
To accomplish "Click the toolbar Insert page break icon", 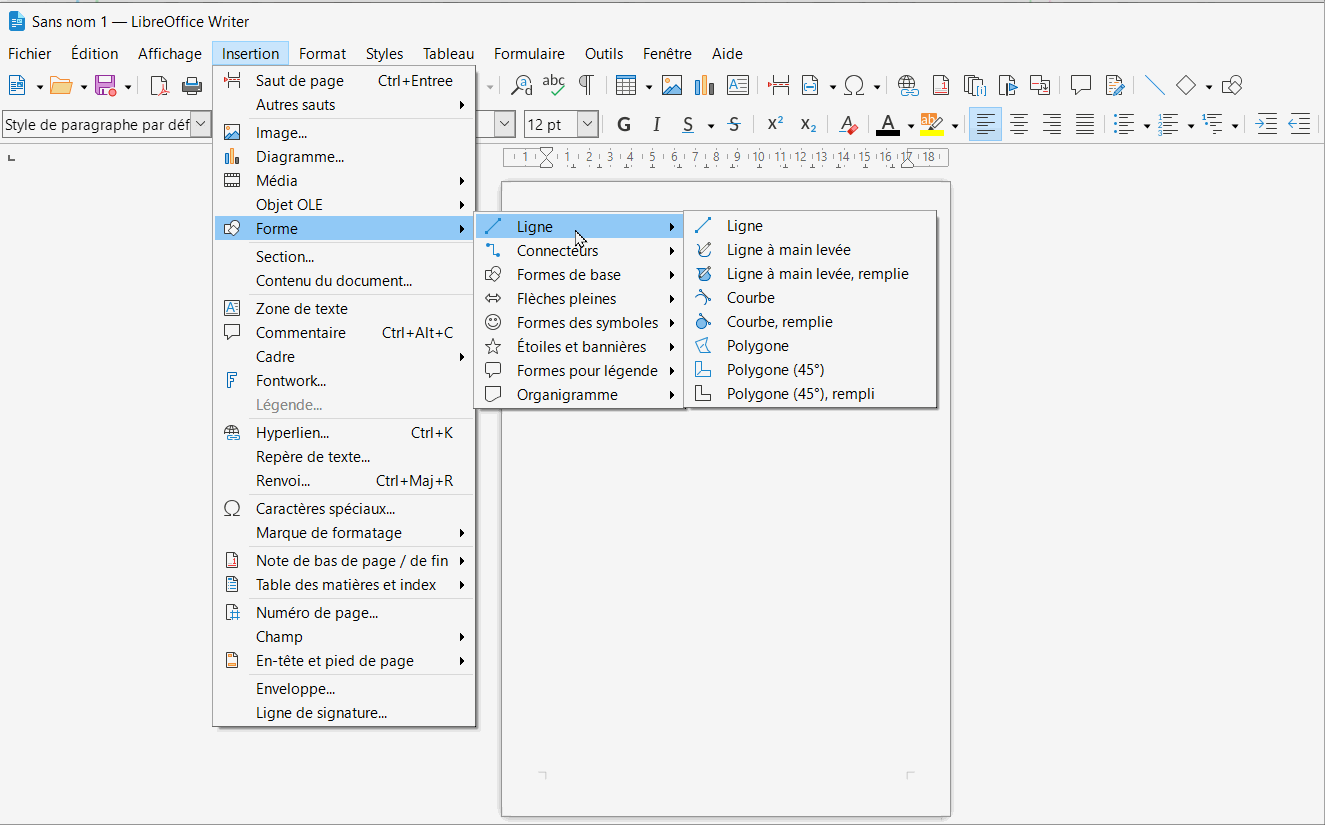I will (x=779, y=86).
